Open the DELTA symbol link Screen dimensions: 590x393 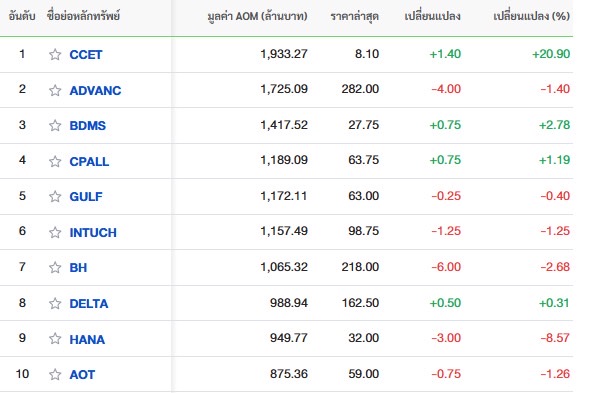pyautogui.click(x=89, y=303)
